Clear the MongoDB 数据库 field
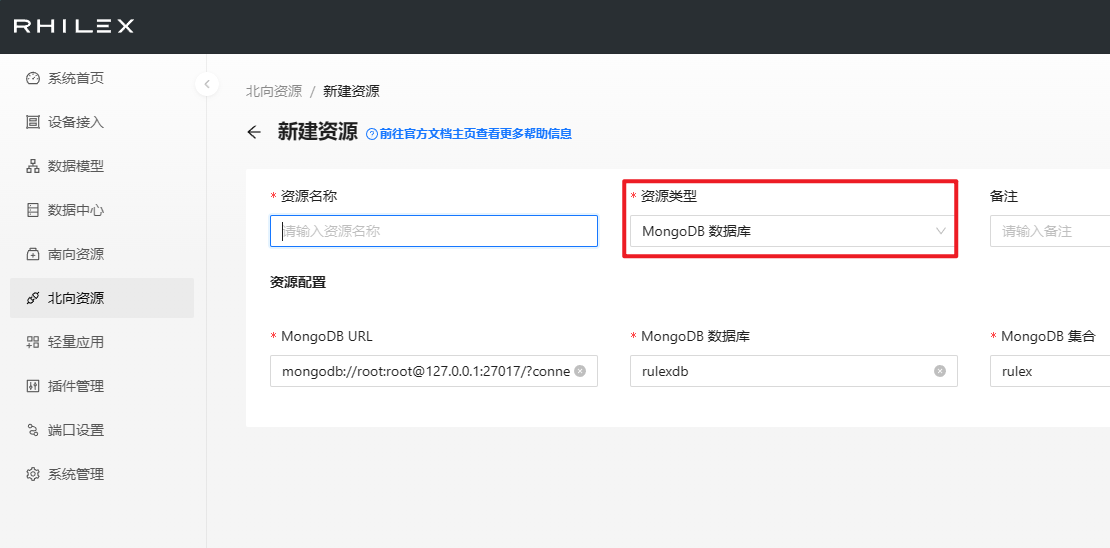Screen dimensions: 1110x548 939,371
